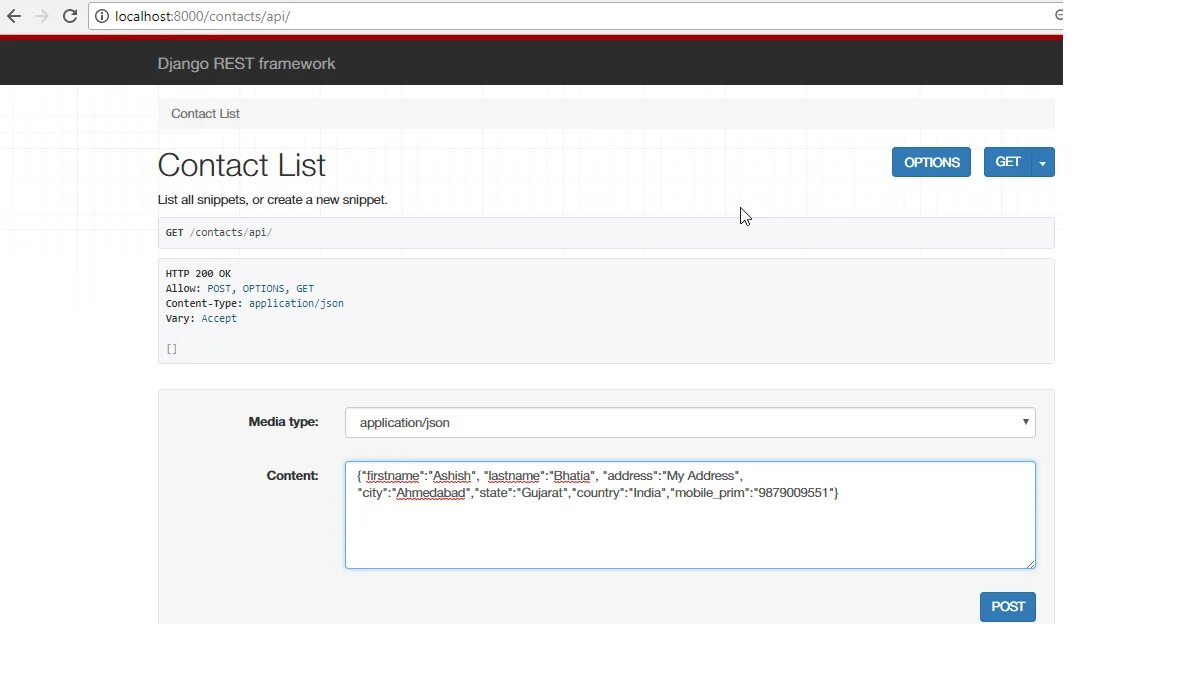Open the Media type select box

coord(690,423)
